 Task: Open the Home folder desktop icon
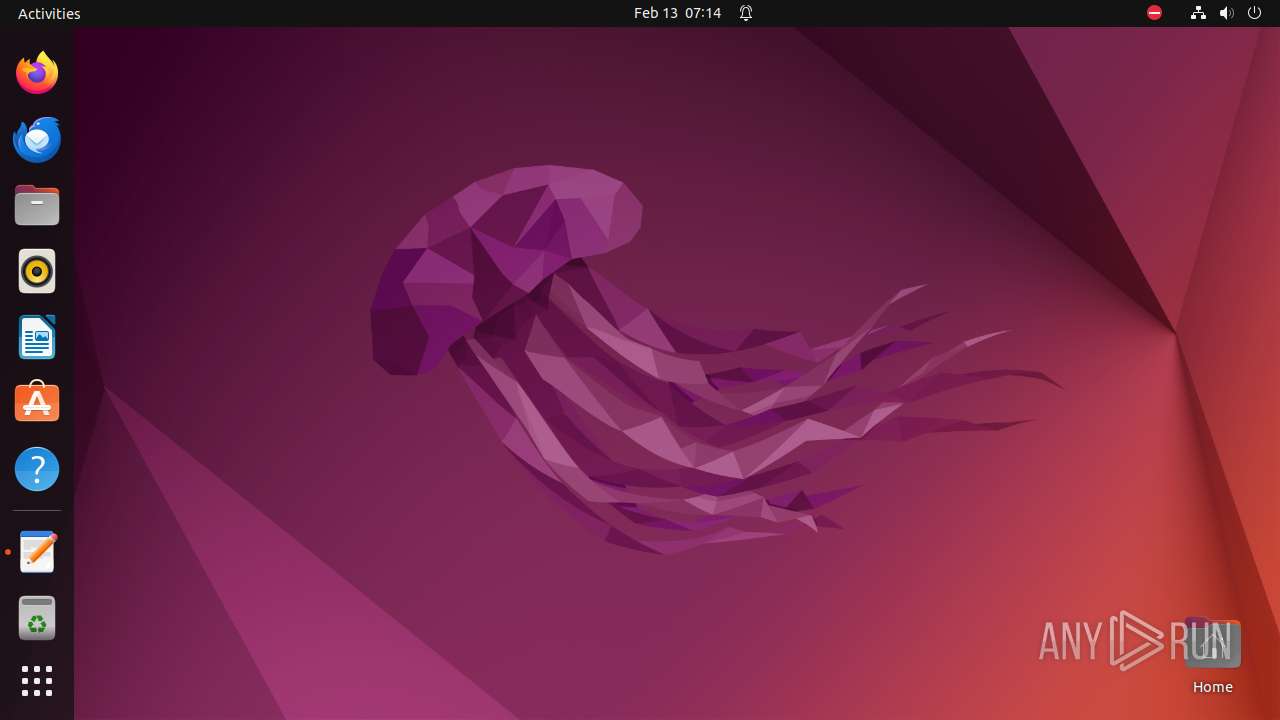[1212, 657]
